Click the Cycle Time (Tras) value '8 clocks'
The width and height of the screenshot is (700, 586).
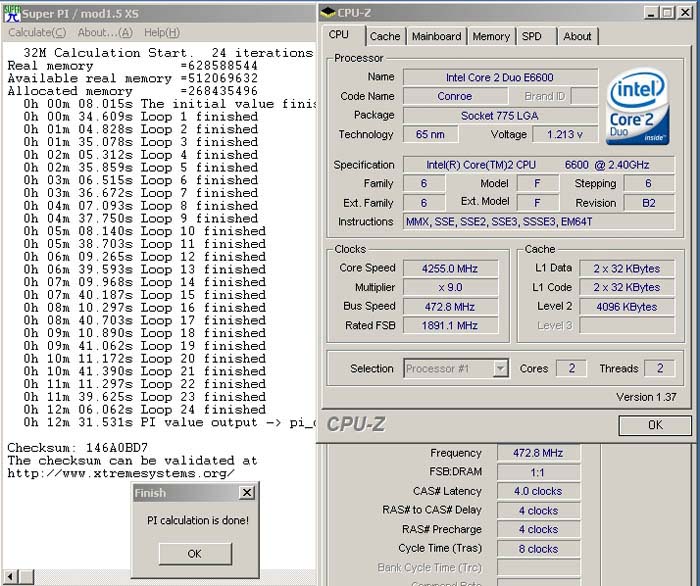point(538,549)
